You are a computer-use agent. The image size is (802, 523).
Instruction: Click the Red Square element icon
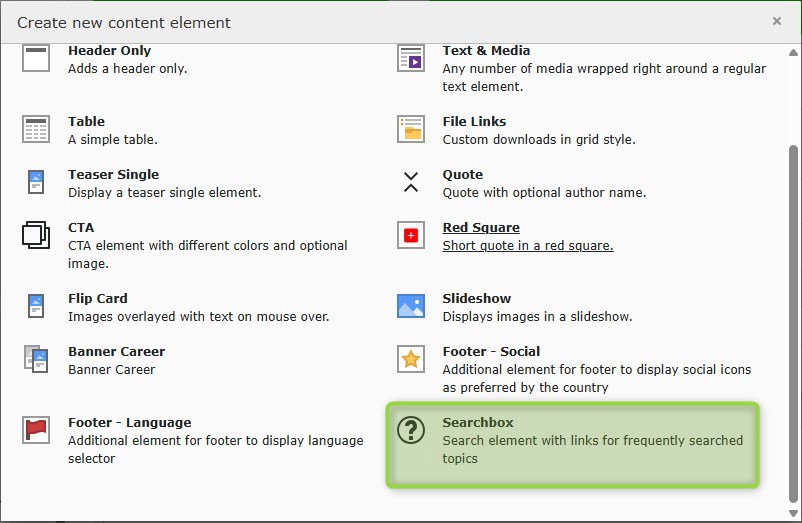coord(411,235)
